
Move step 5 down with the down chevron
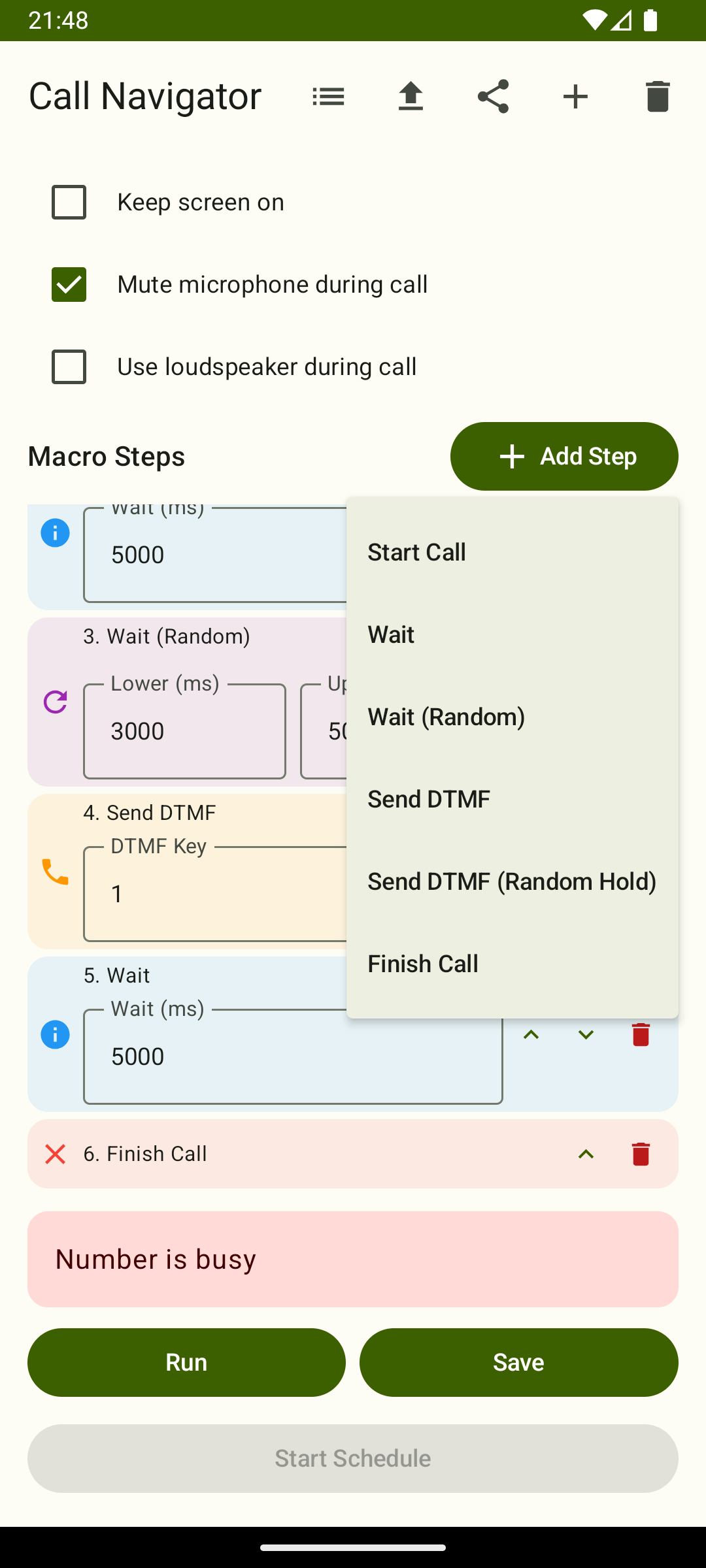[x=586, y=1034]
